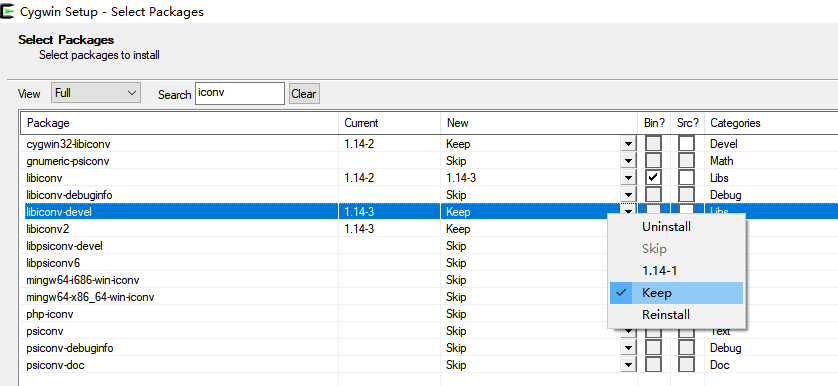Click the Cygwin logo icon in title bar
The height and width of the screenshot is (386, 838).
tap(7, 11)
